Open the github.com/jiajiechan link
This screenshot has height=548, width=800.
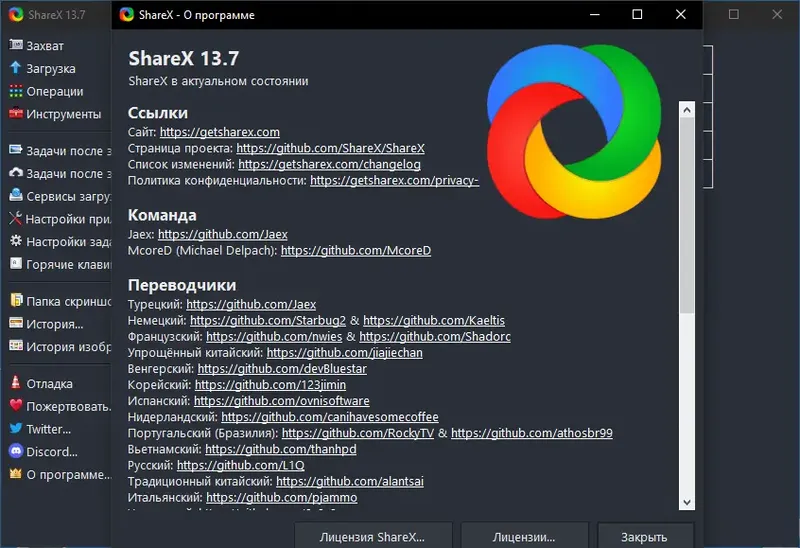344,353
